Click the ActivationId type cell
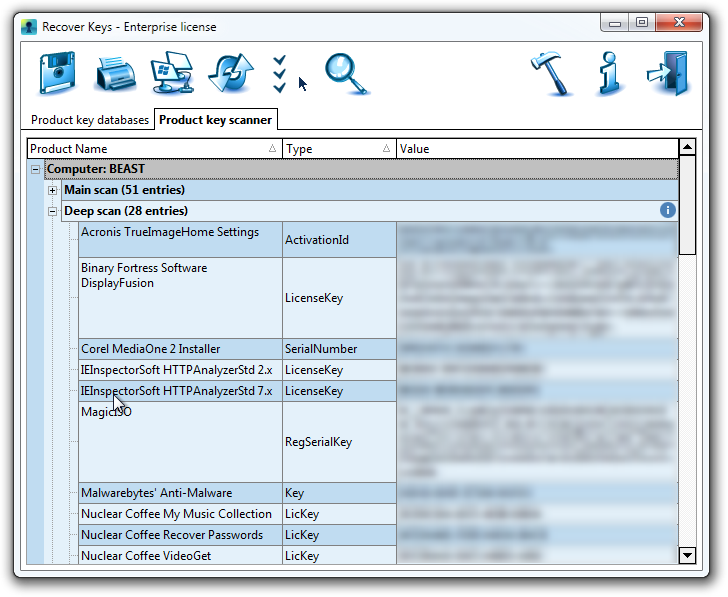The width and height of the screenshot is (728, 597). tap(339, 240)
